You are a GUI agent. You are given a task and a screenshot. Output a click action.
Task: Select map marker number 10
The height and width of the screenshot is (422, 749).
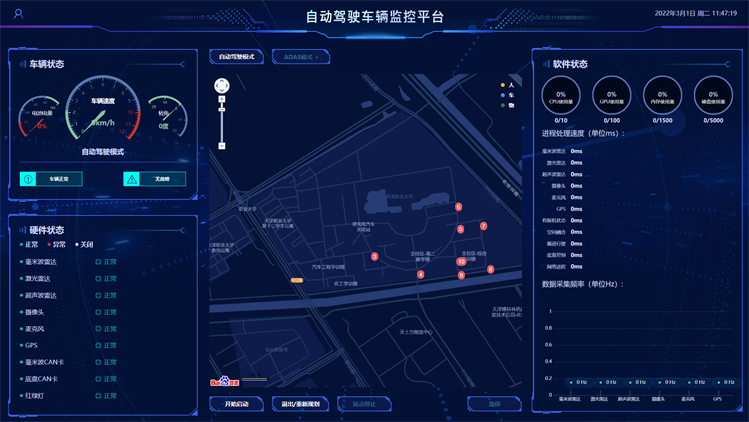click(461, 261)
